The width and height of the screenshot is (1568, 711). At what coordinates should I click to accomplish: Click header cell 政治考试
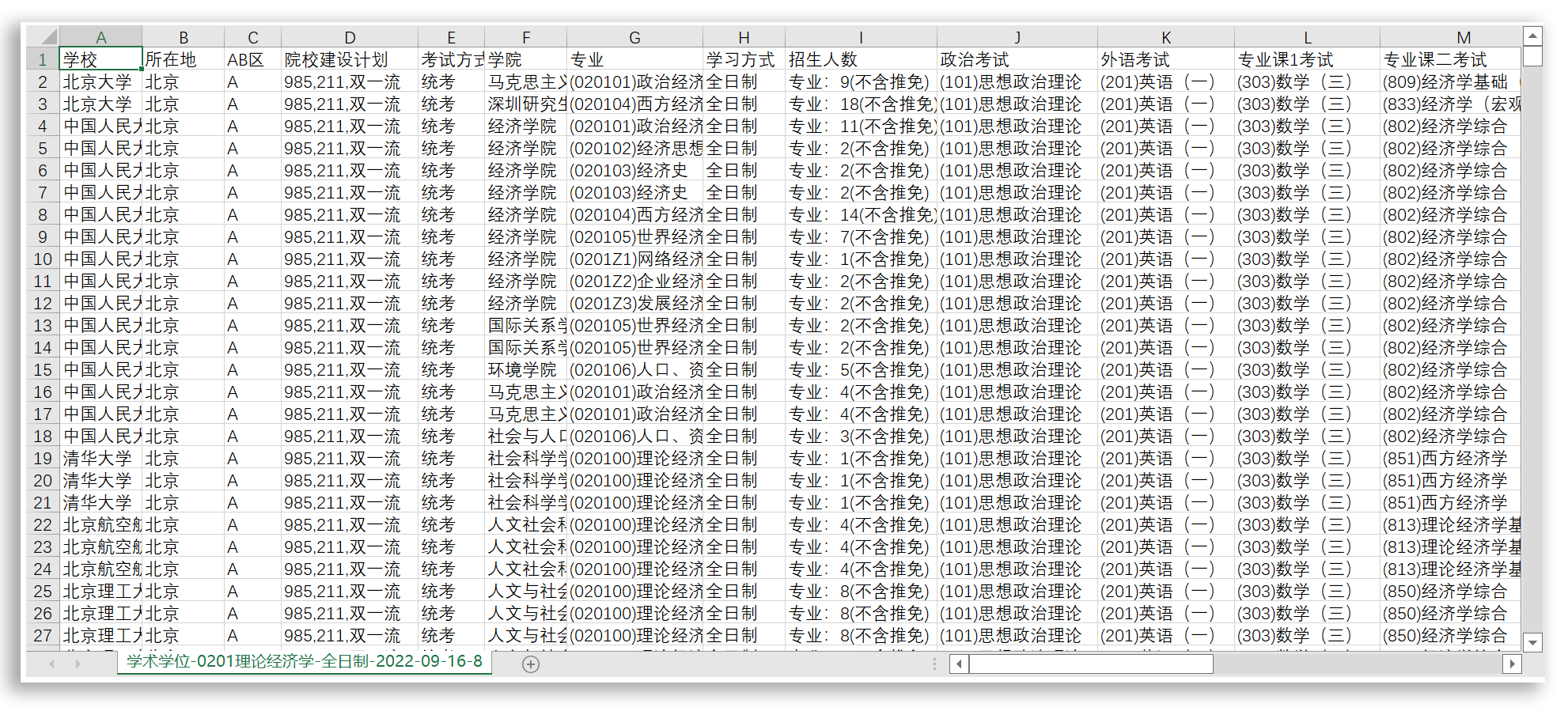pos(1017,59)
